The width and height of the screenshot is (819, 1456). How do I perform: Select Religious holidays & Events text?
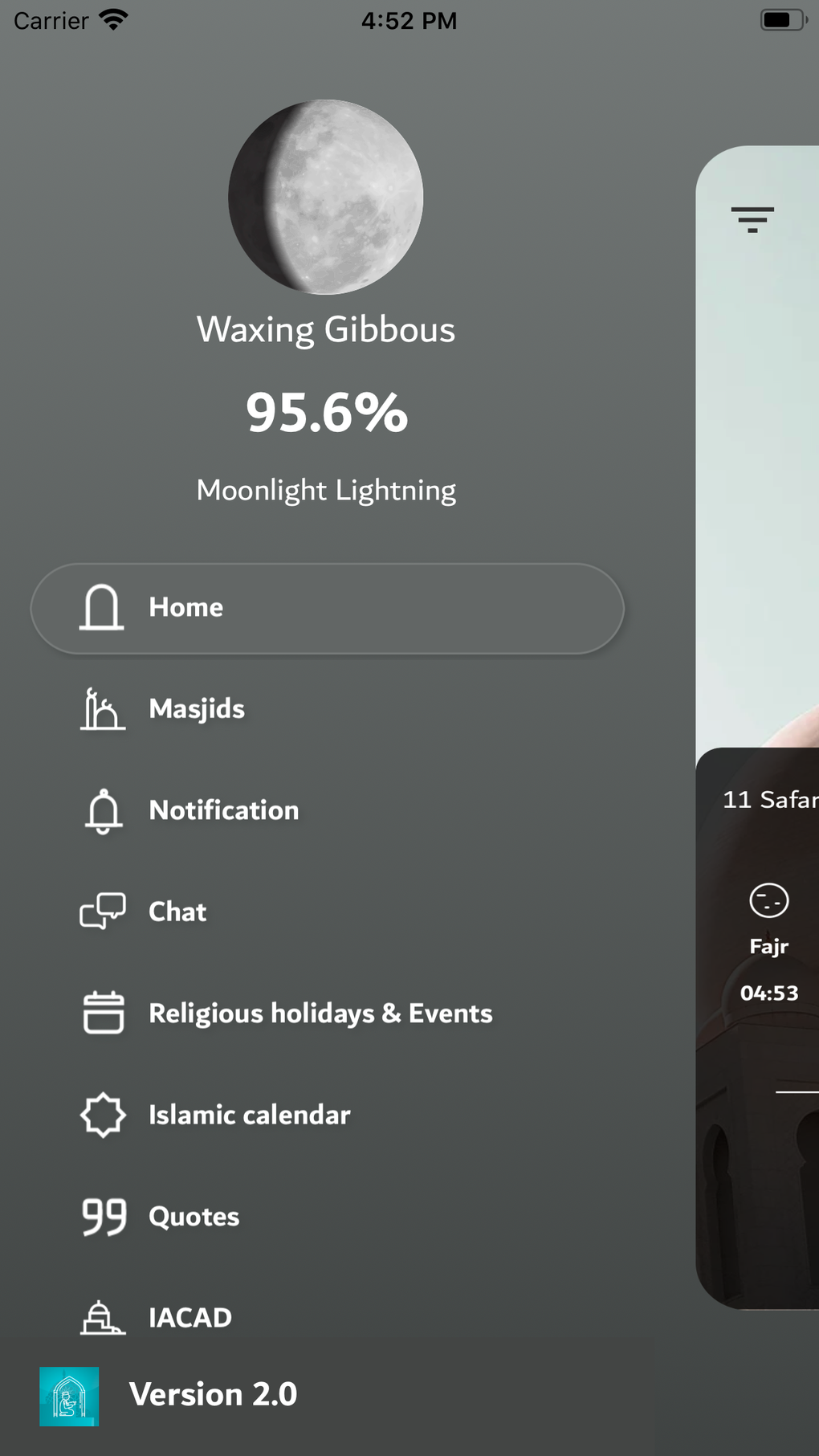pos(320,1013)
